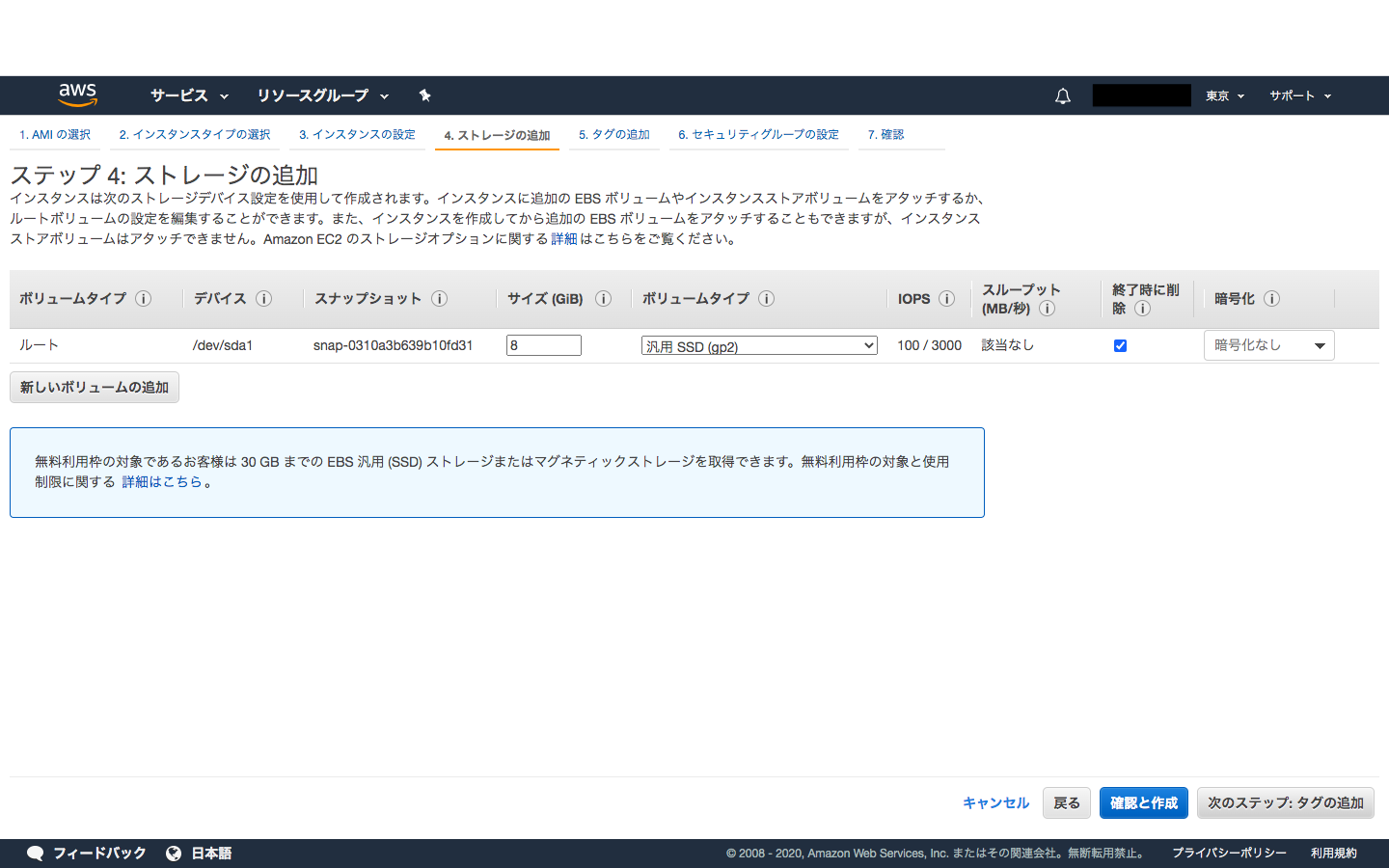Uncheck the 終了時に削除 checkbox
Image resolution: width=1389 pixels, height=868 pixels.
pos(1120,344)
